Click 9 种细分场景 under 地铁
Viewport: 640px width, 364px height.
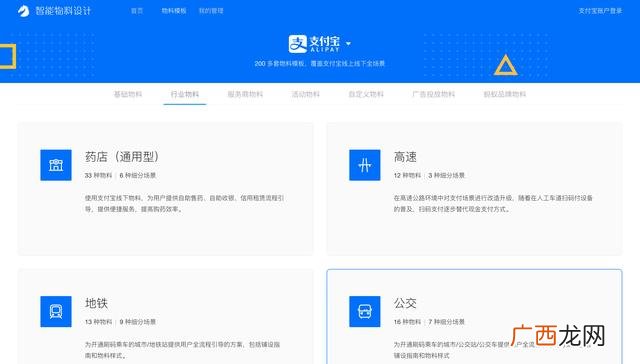pyautogui.click(x=138, y=322)
